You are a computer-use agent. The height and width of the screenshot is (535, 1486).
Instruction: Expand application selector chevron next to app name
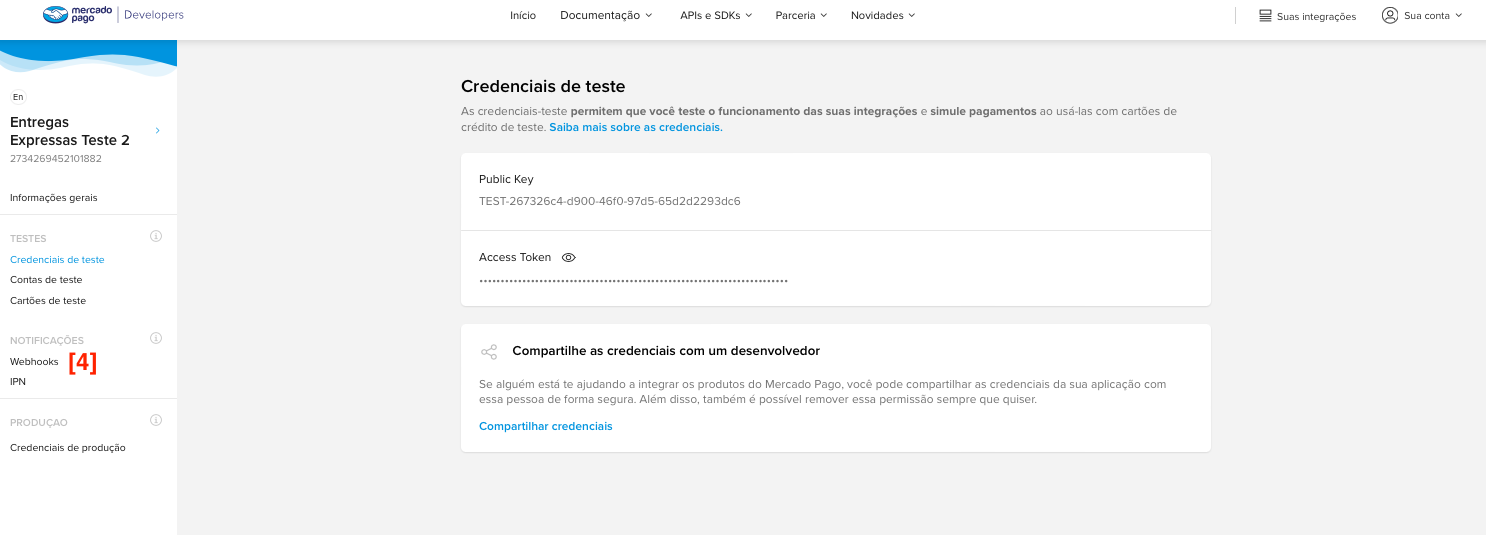(x=158, y=131)
